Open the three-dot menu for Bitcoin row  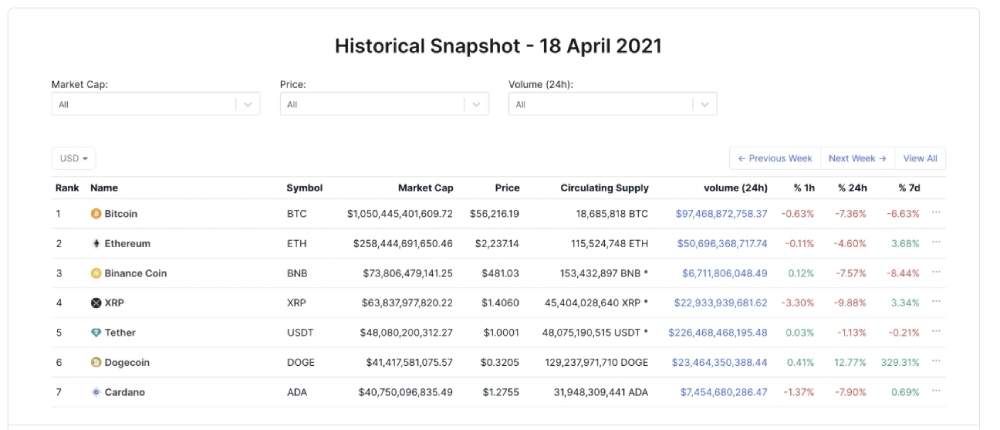click(936, 213)
